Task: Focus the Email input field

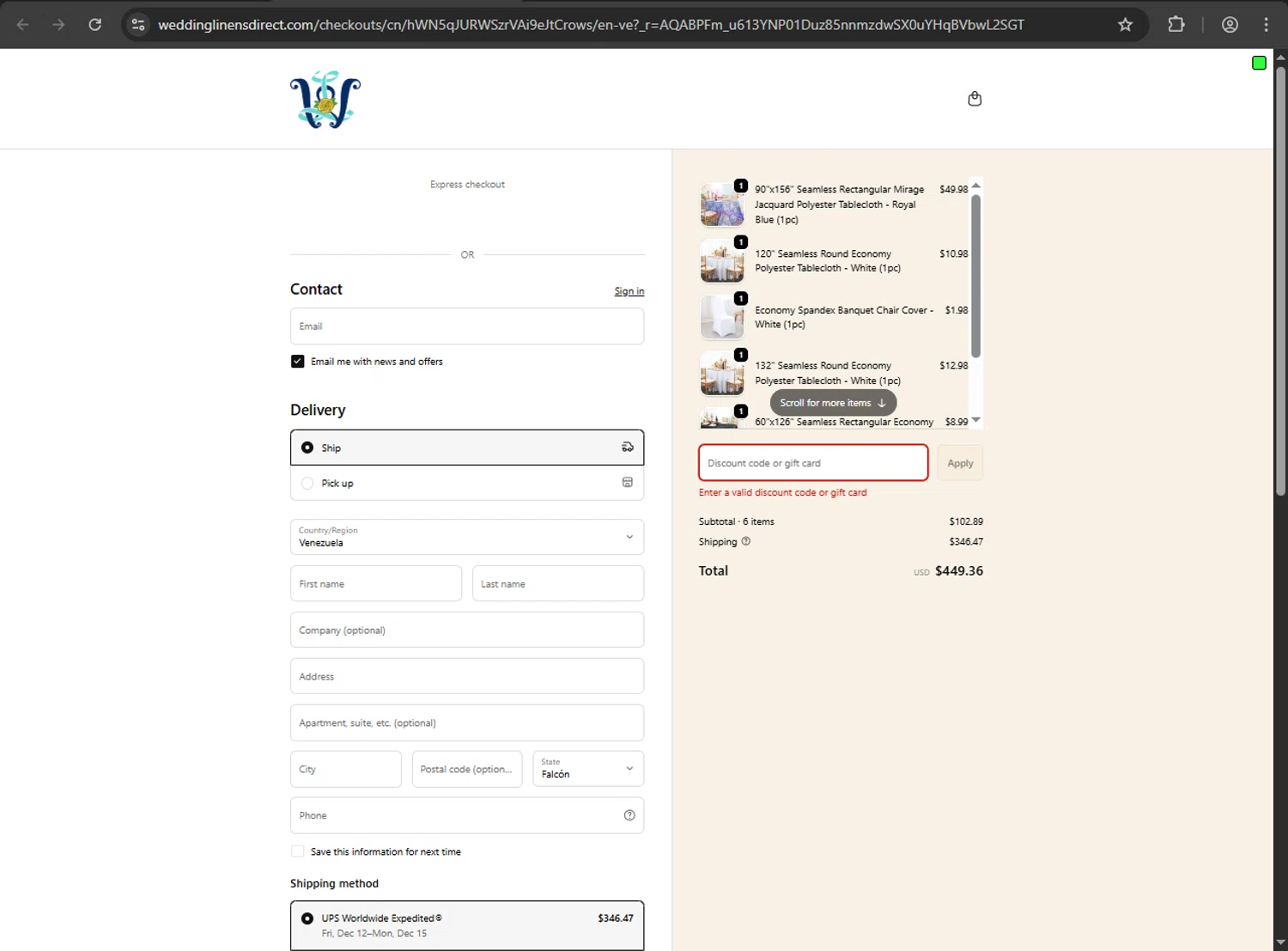Action: [467, 326]
